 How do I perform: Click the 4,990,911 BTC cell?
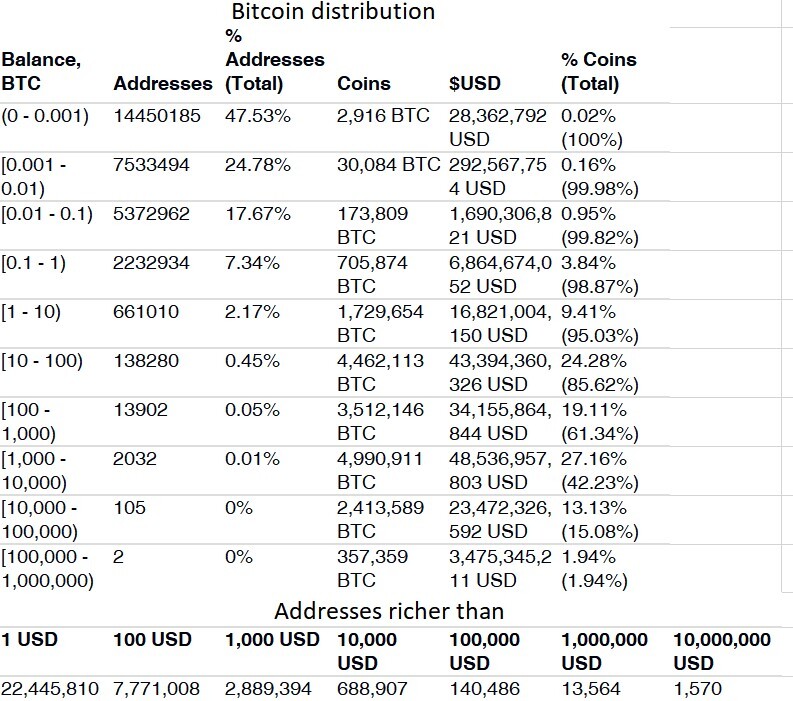(x=380, y=470)
